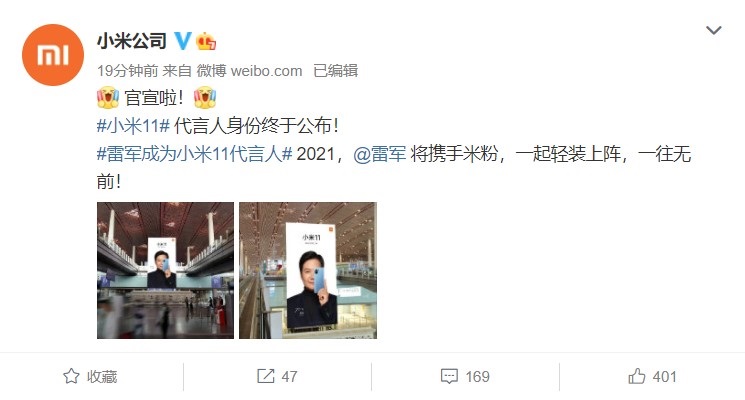Click the crown membership badge icon
The width and height of the screenshot is (745, 400).
(206, 41)
